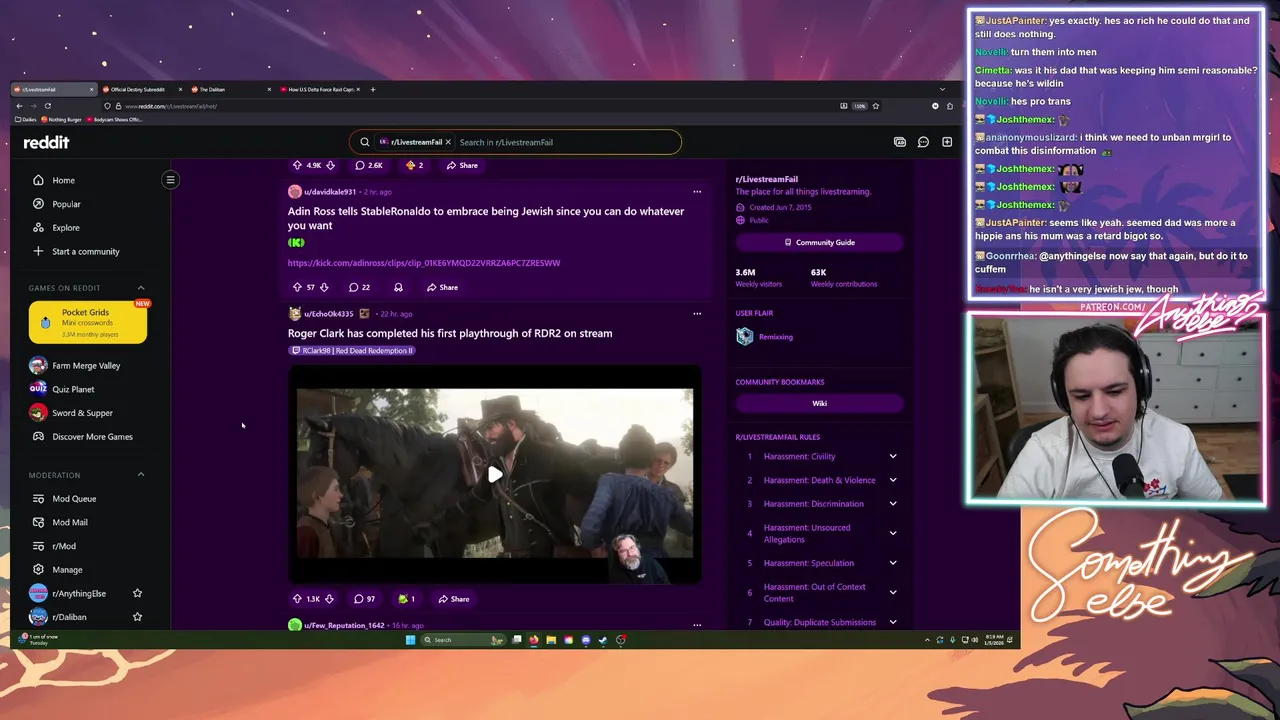Open the Wiki community bookmark
Viewport: 1280px width, 720px height.
(x=819, y=403)
